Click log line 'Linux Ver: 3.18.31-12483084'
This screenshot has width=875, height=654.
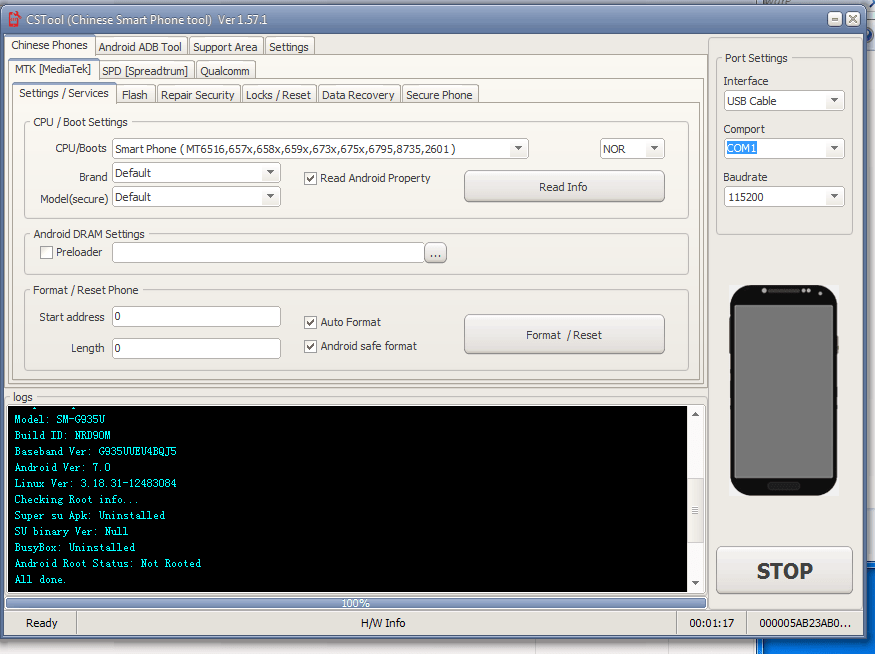click(95, 483)
